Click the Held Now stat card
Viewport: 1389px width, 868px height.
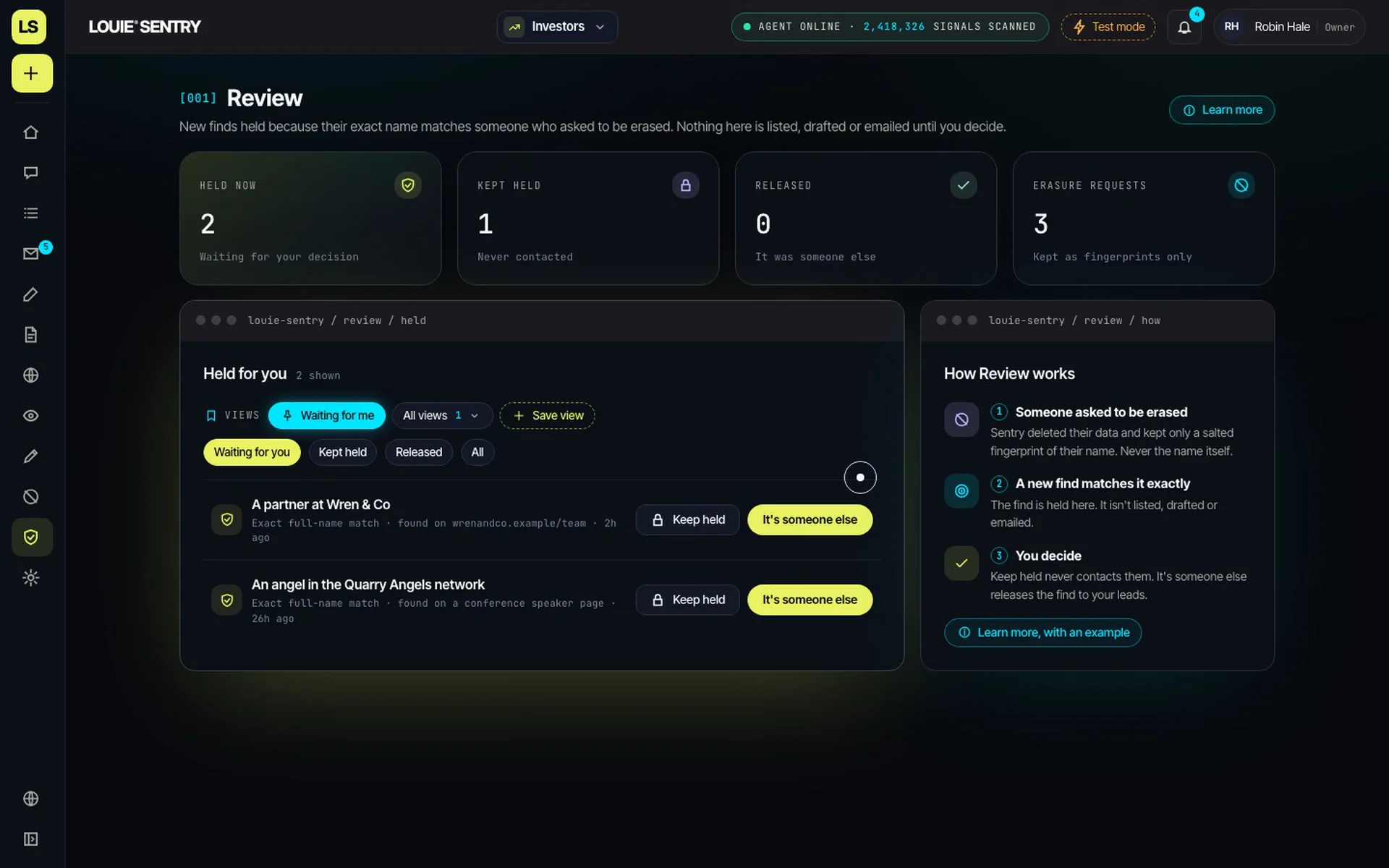pos(310,218)
